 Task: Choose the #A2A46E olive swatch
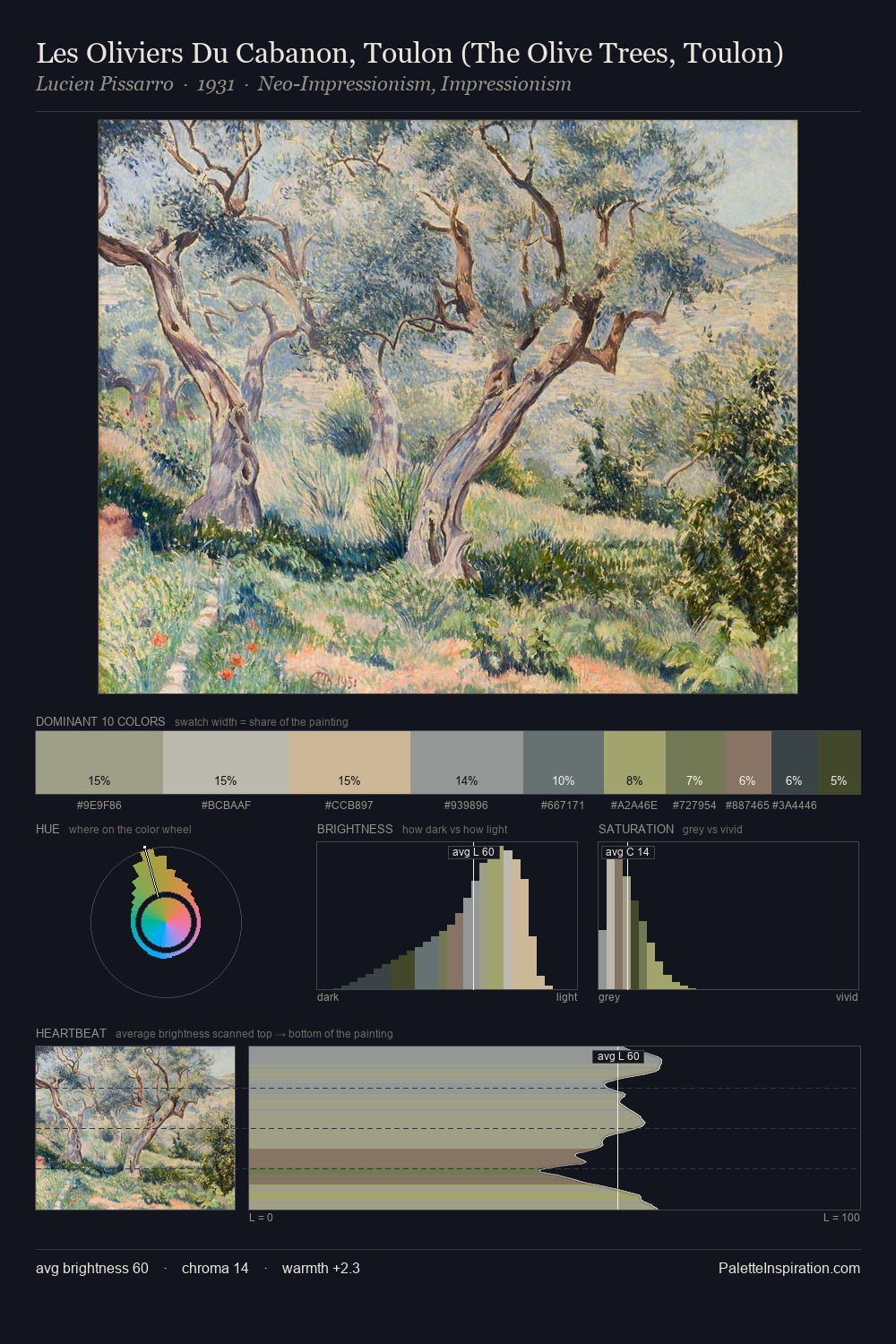tap(634, 762)
